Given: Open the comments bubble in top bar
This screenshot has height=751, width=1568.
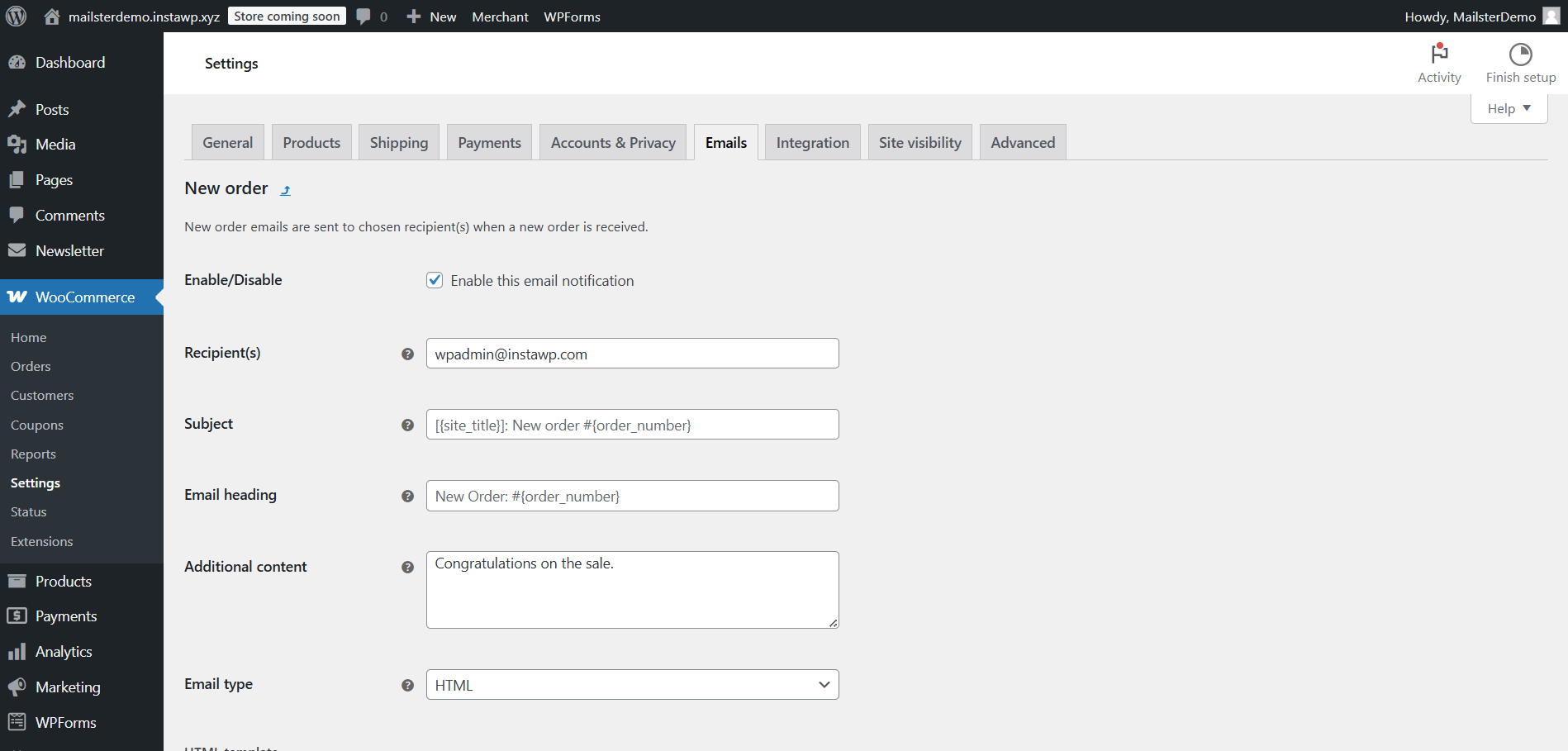Looking at the screenshot, I should click(x=363, y=16).
